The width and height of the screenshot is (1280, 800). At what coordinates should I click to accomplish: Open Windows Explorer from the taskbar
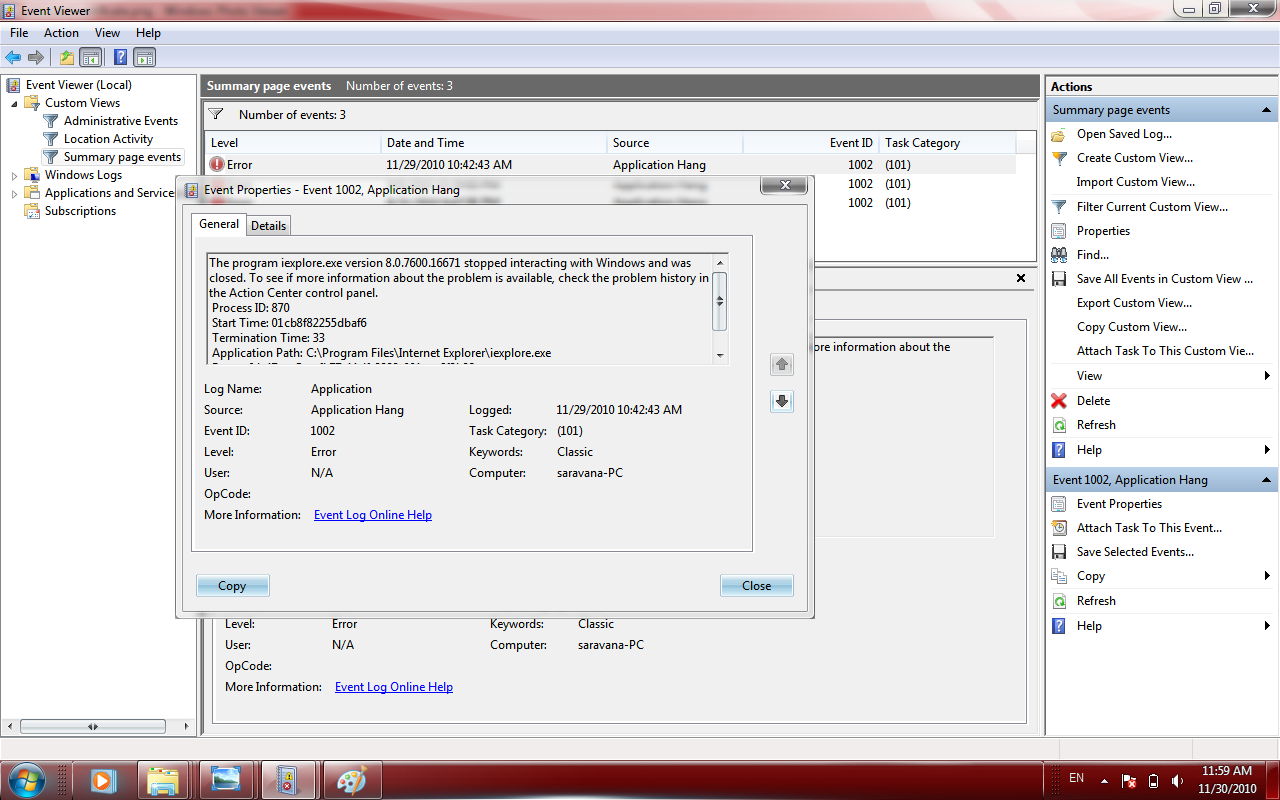coord(163,780)
